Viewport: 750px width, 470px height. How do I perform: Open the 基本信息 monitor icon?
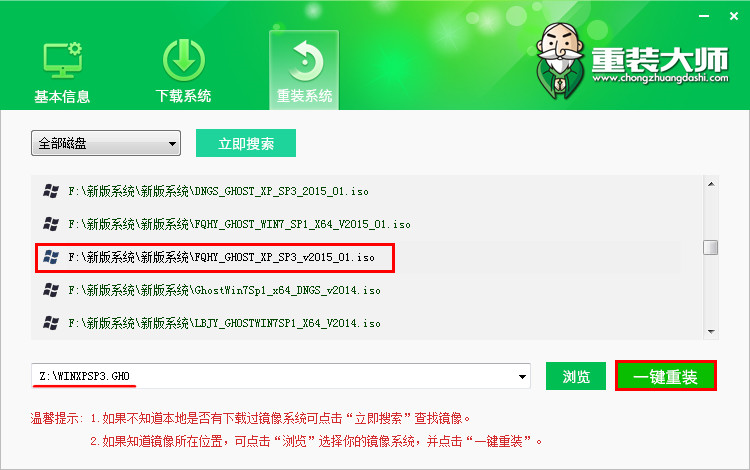[x=62, y=60]
